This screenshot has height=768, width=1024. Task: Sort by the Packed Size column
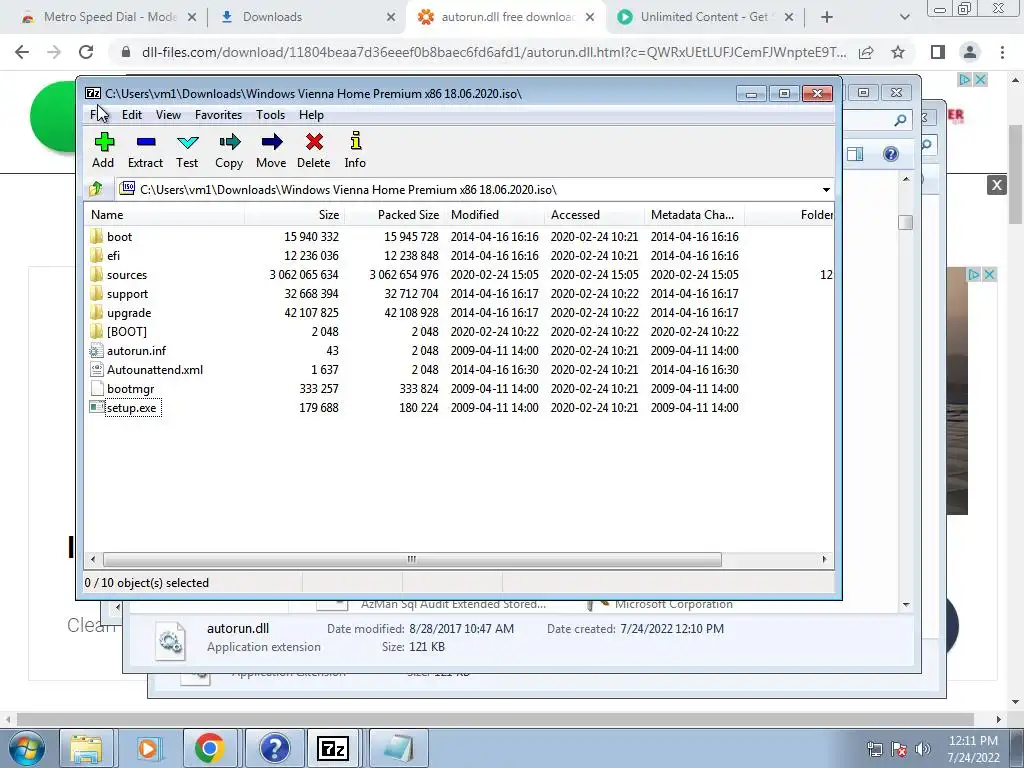click(x=394, y=215)
